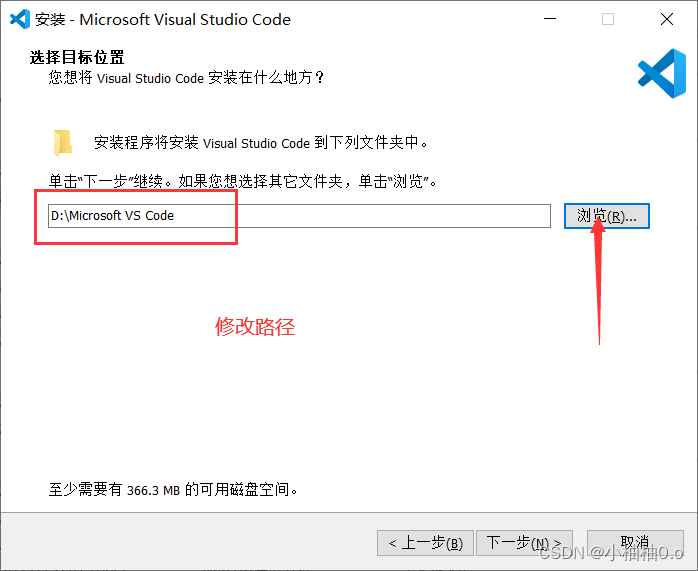Click the instruction text 单击"下一步"继续
The image size is (698, 571).
[x=110, y=181]
